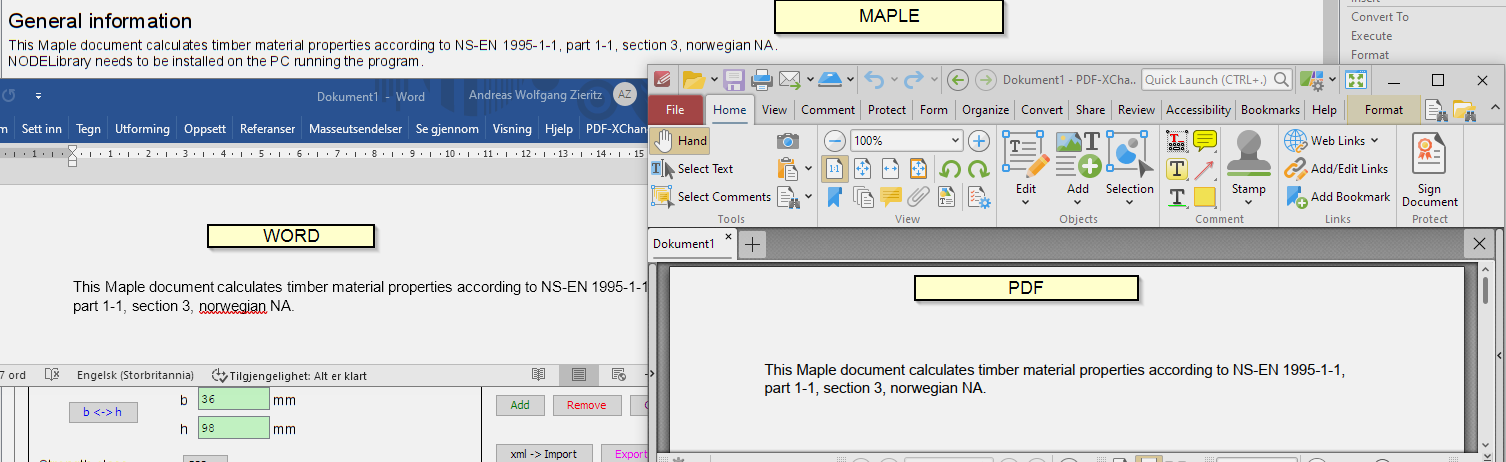1506x462 pixels.
Task: Expand the Web Links dropdown
Action: (x=1374, y=141)
